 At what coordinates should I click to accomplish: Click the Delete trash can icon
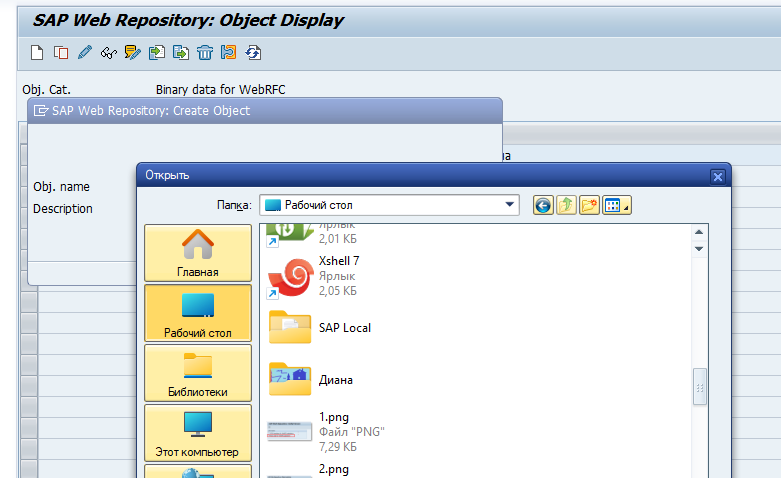204,52
